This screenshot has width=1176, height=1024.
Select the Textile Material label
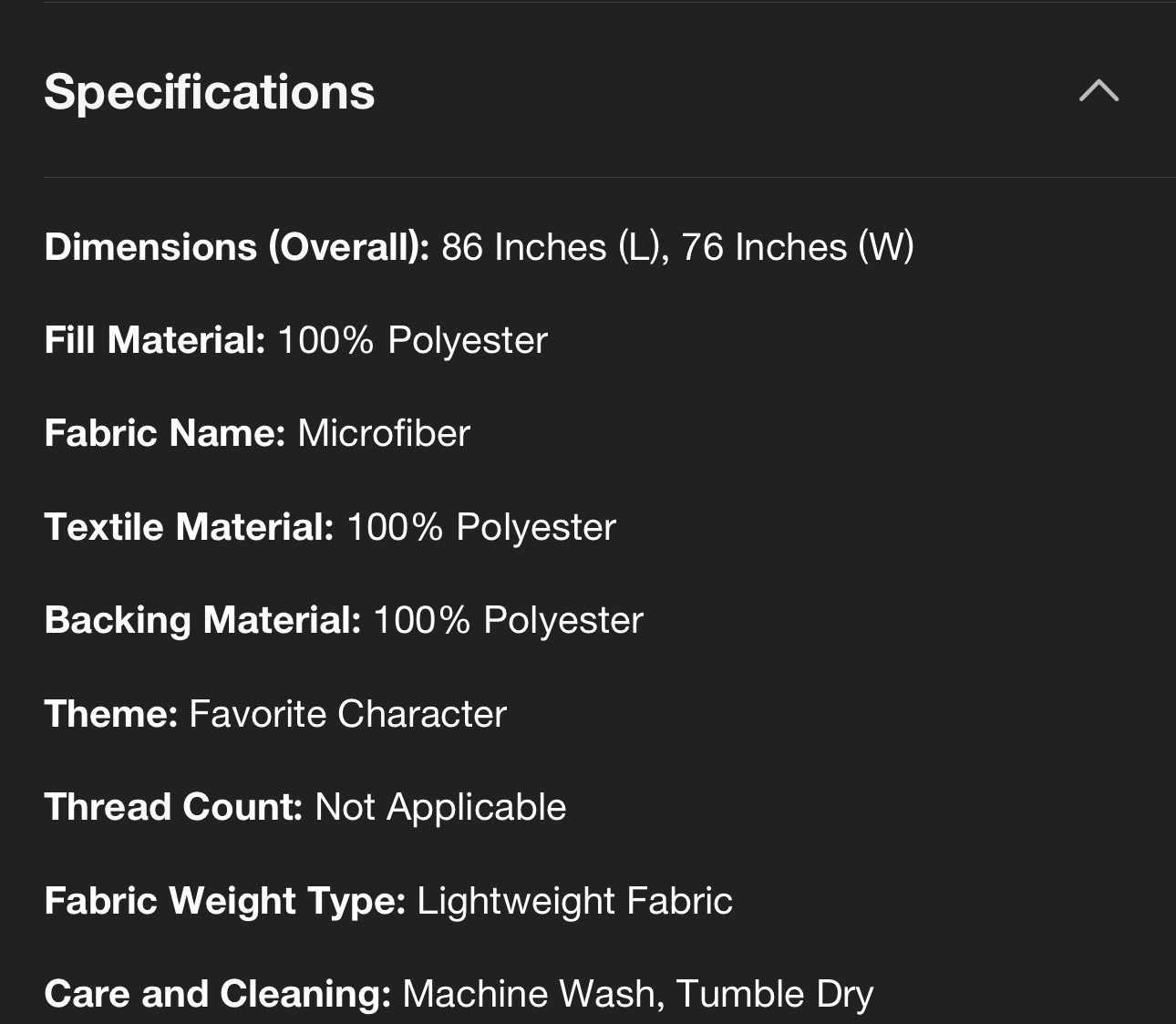click(189, 527)
